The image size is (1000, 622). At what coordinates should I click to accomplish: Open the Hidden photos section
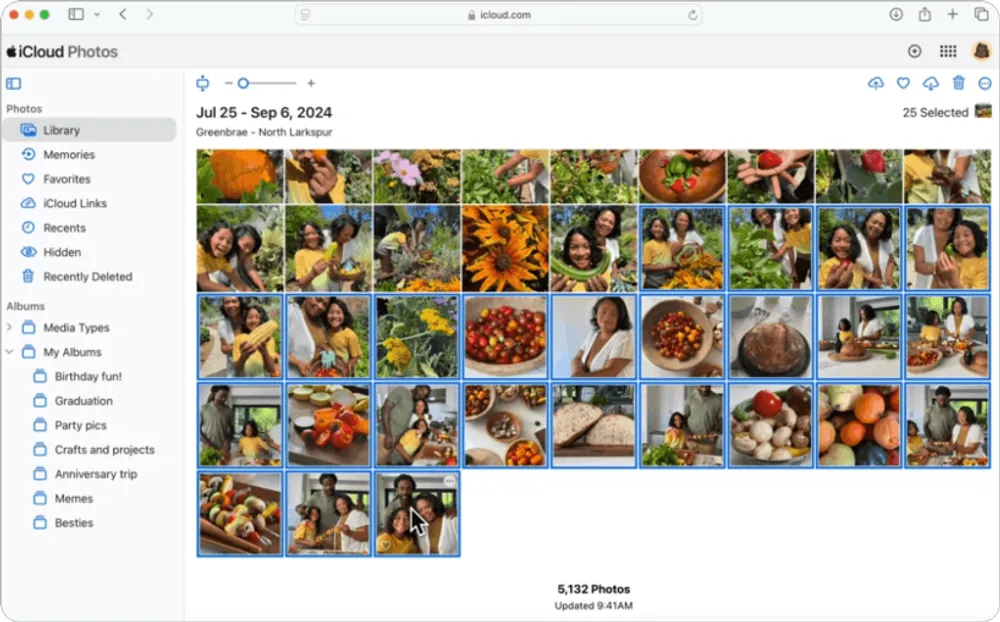click(62, 252)
